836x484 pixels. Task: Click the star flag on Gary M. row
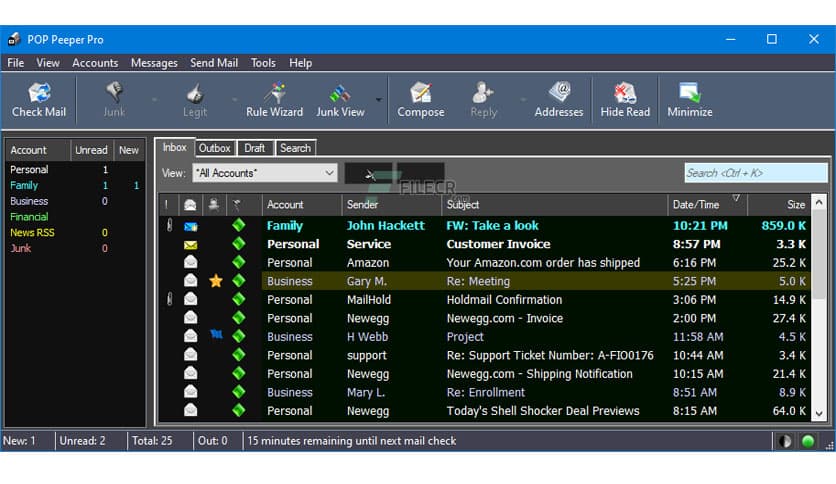216,281
